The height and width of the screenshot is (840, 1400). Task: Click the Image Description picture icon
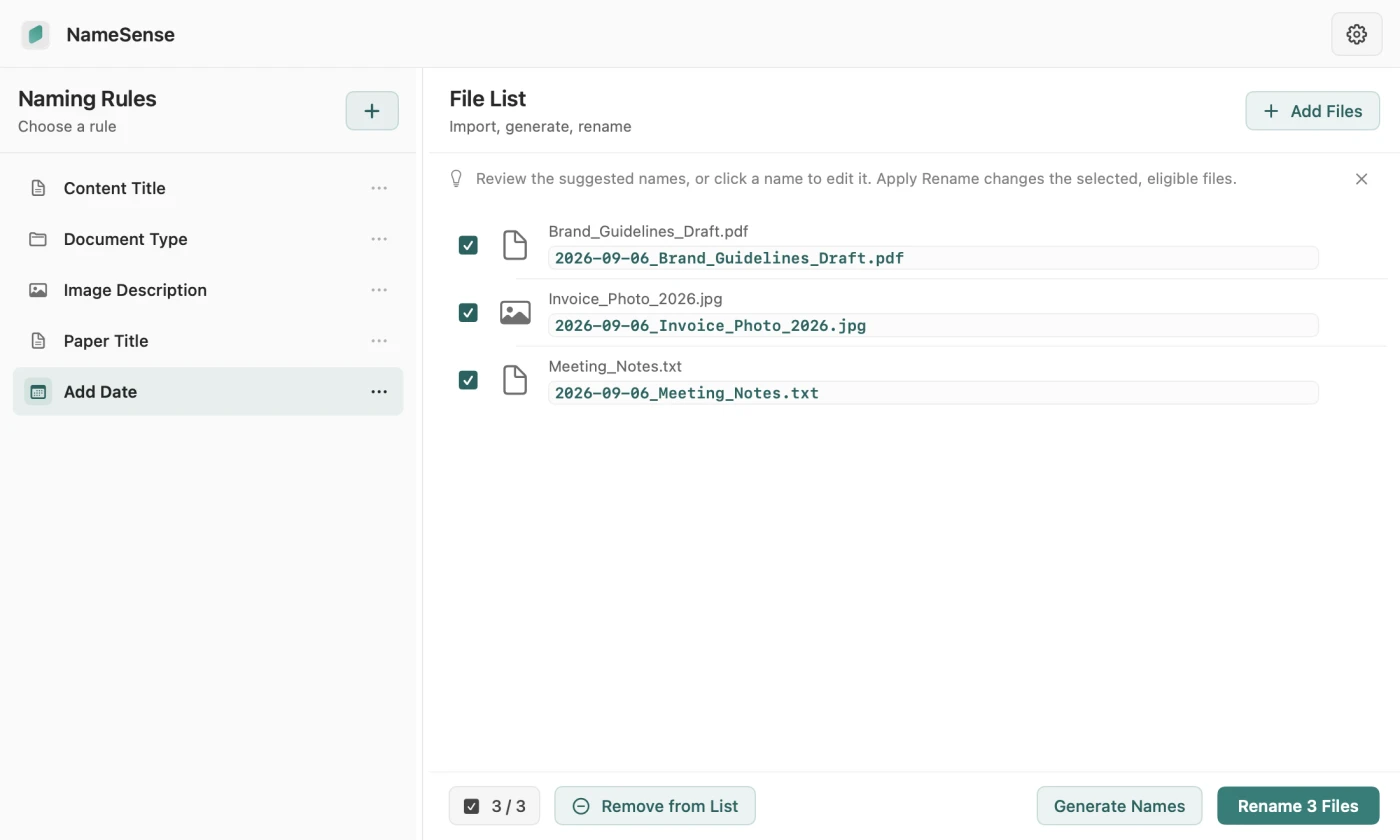point(38,290)
